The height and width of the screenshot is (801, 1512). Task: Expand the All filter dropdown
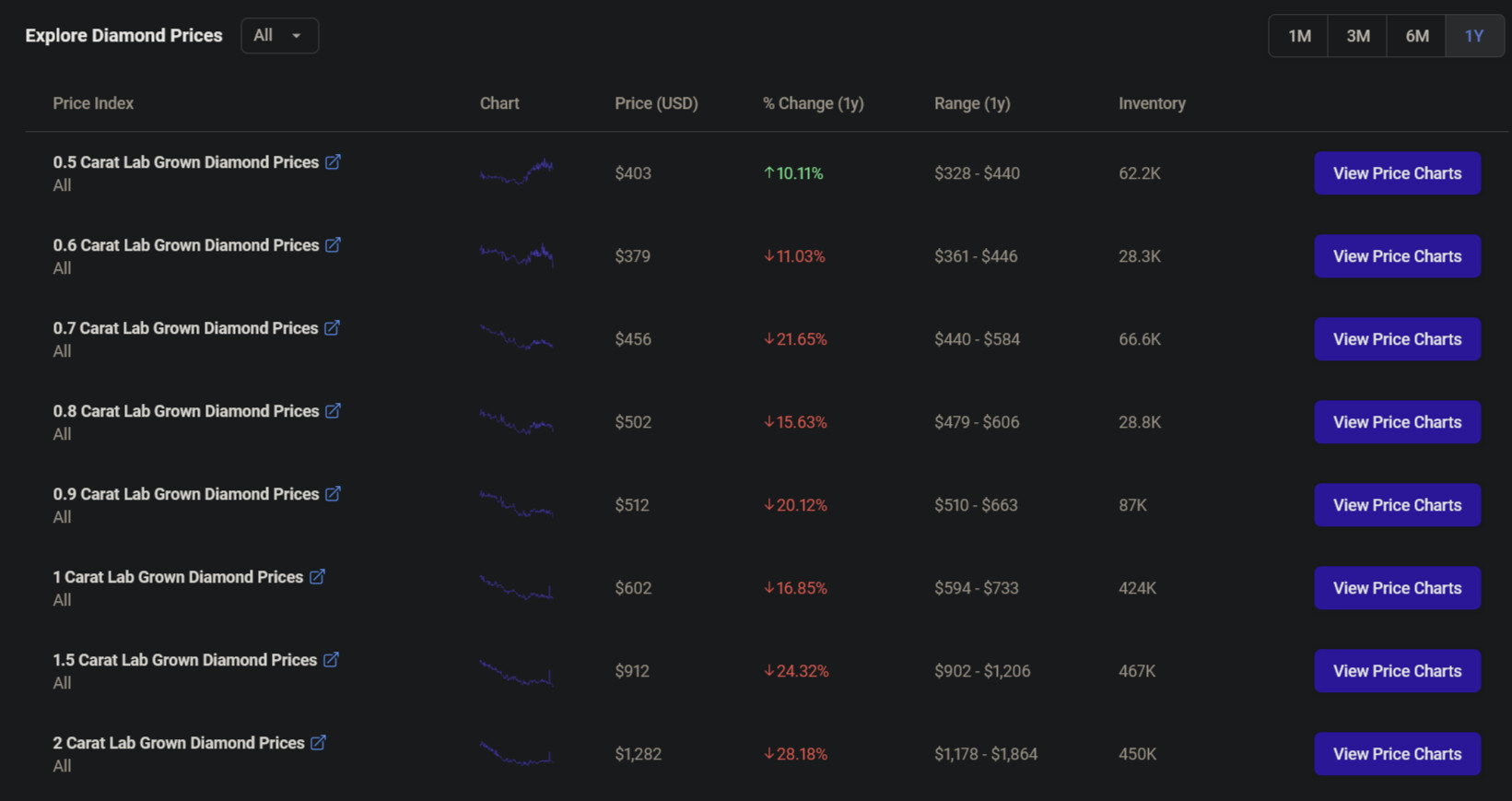279,36
